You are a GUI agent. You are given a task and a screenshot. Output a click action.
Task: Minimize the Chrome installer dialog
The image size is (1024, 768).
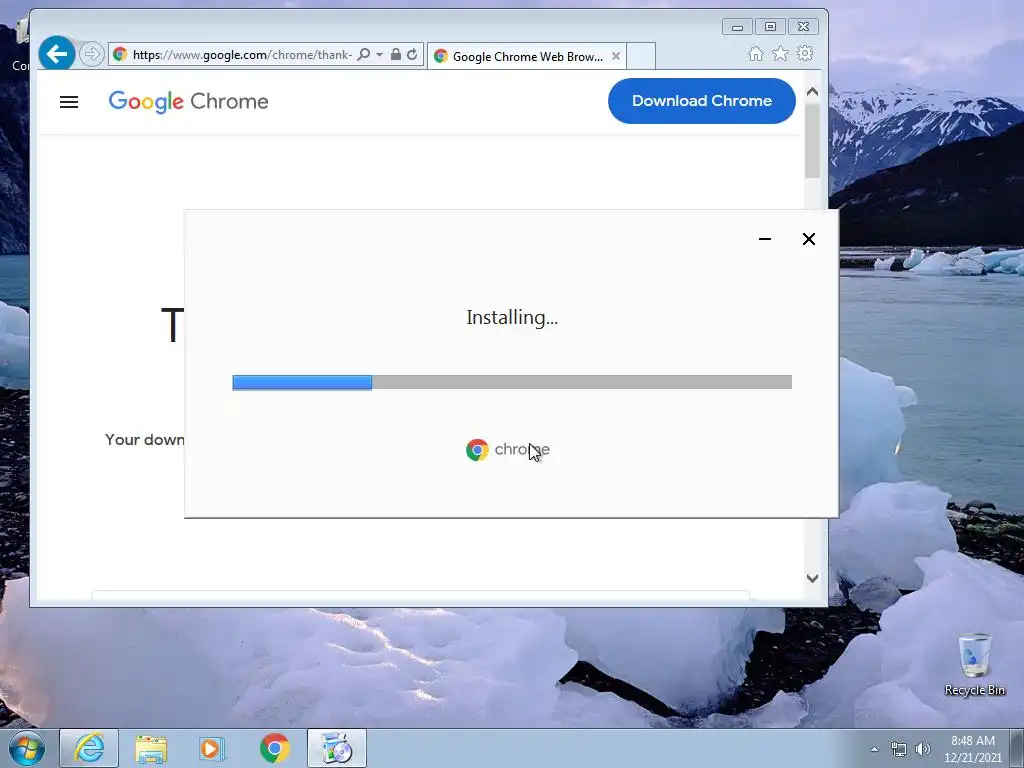pos(765,239)
